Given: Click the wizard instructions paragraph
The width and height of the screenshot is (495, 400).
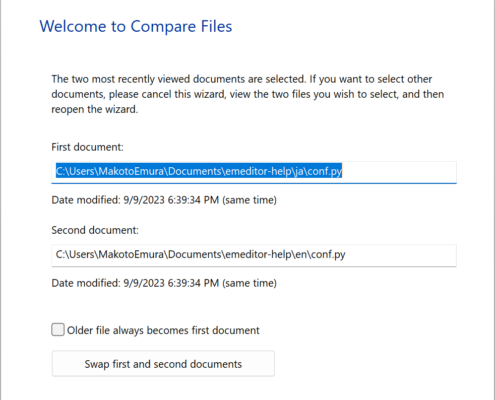Looking at the screenshot, I should 248,94.
